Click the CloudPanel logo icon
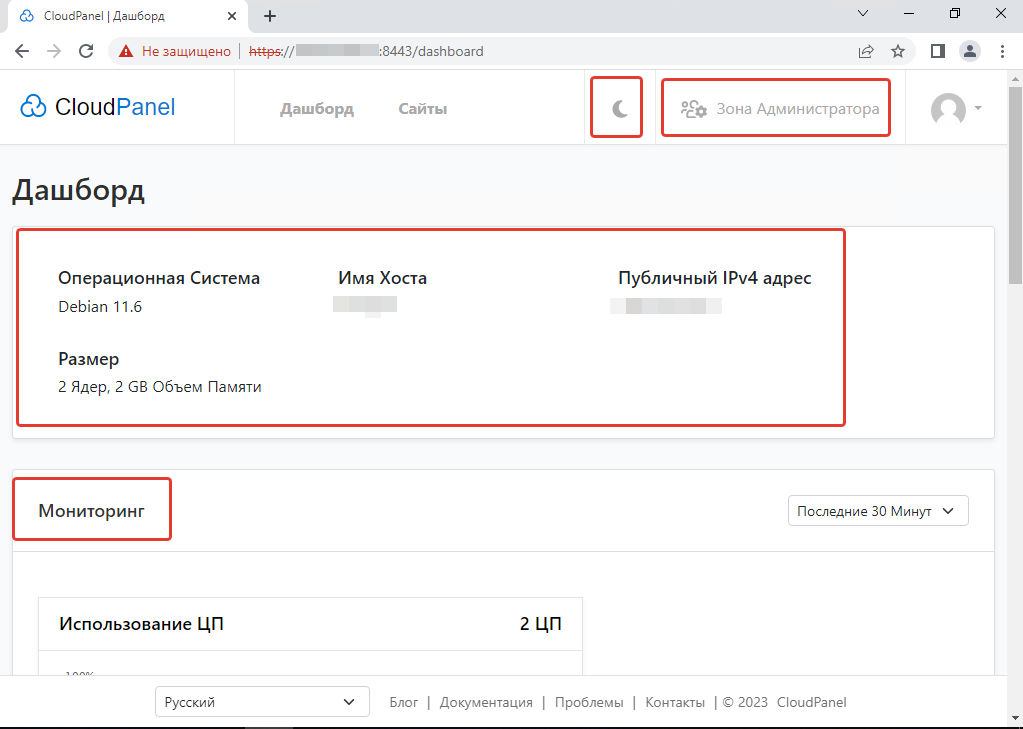The height and width of the screenshot is (729, 1023). (x=33, y=106)
